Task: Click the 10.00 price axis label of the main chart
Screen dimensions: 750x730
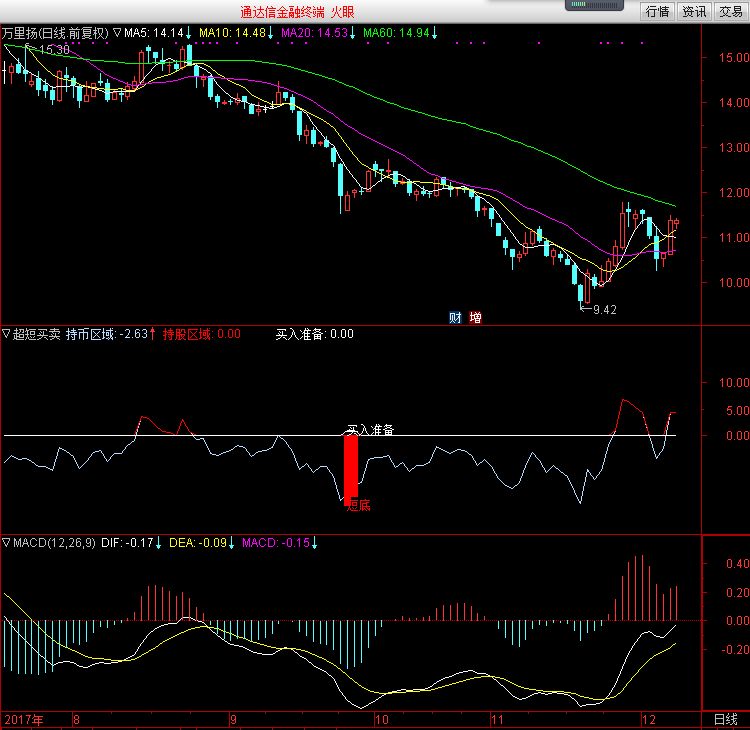Action: 734,282
